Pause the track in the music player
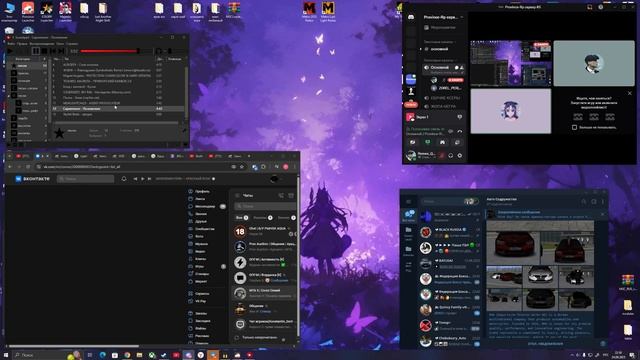 [36, 51]
